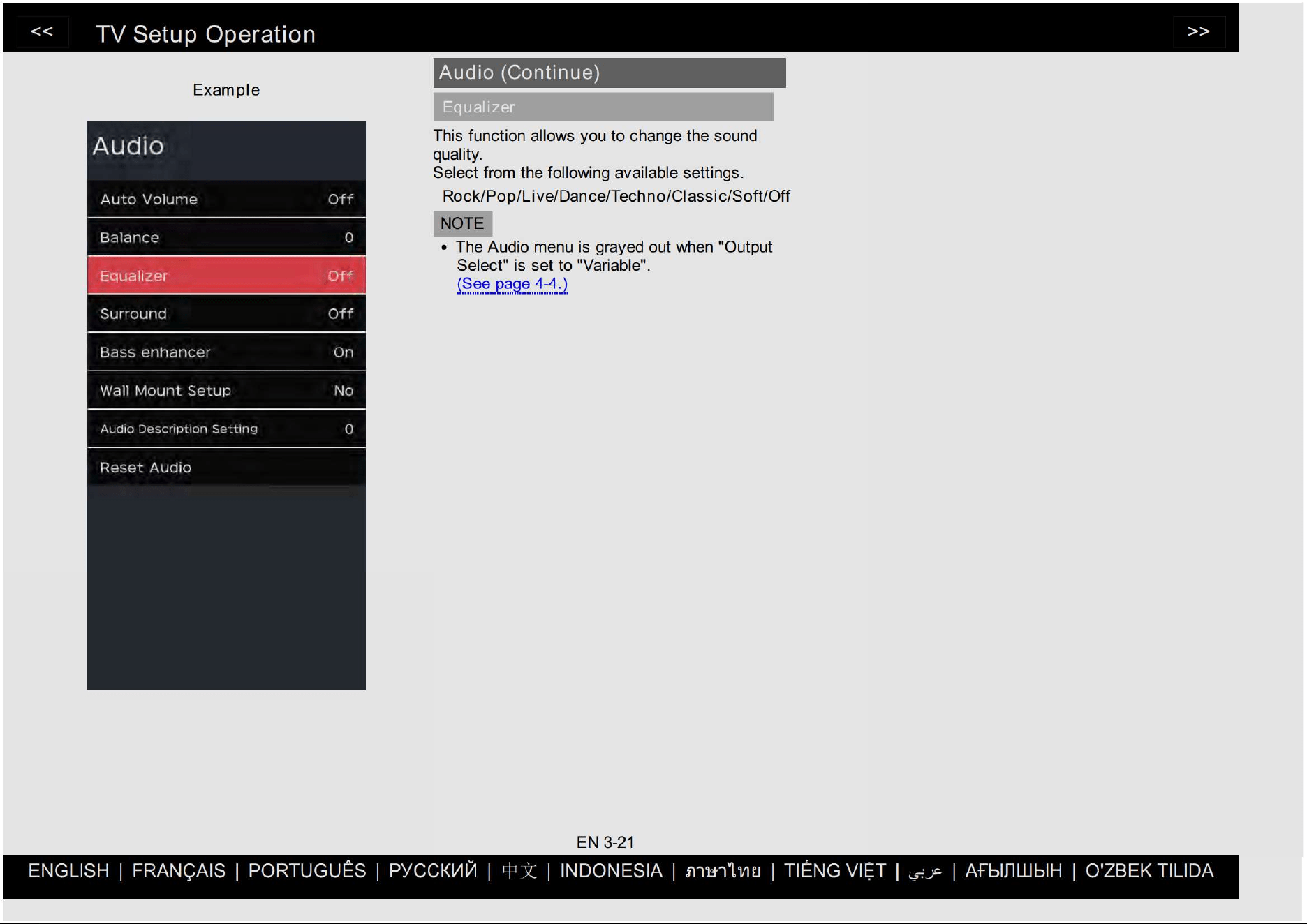Open the See page 4-4 link
The height and width of the screenshot is (924, 1307).
coord(512,284)
